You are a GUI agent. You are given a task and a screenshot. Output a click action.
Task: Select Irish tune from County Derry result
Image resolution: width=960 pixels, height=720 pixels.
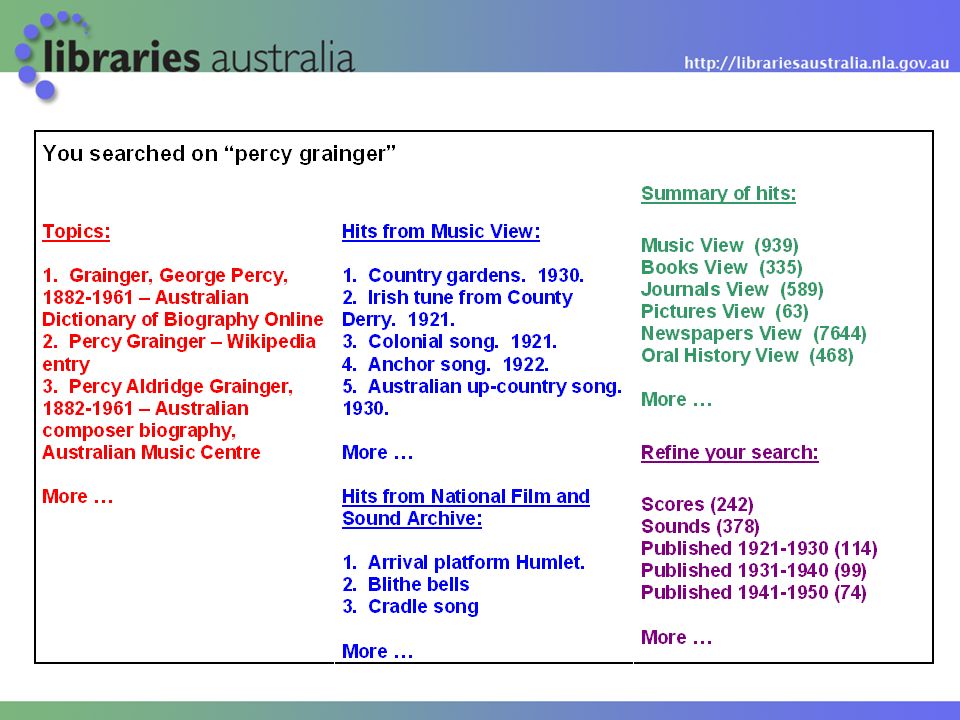point(457,309)
